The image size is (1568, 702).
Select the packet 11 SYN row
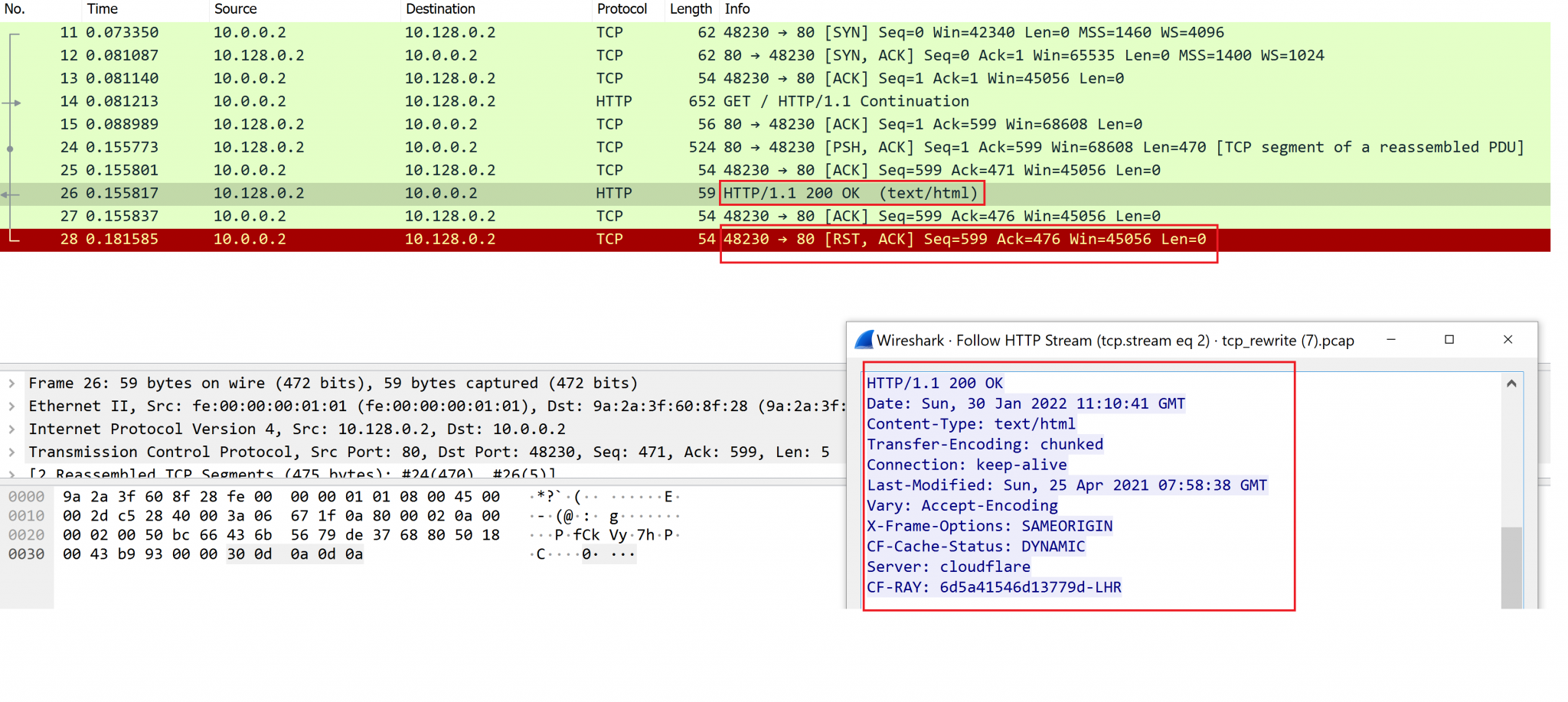[383, 32]
